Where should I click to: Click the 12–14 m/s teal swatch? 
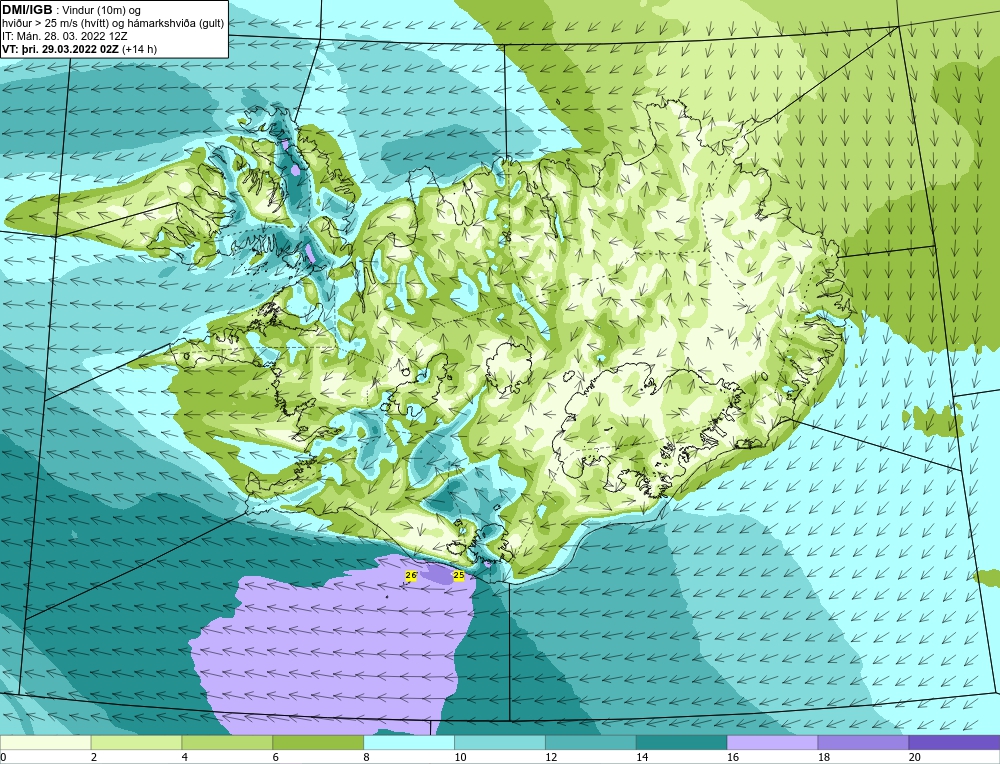[591, 742]
